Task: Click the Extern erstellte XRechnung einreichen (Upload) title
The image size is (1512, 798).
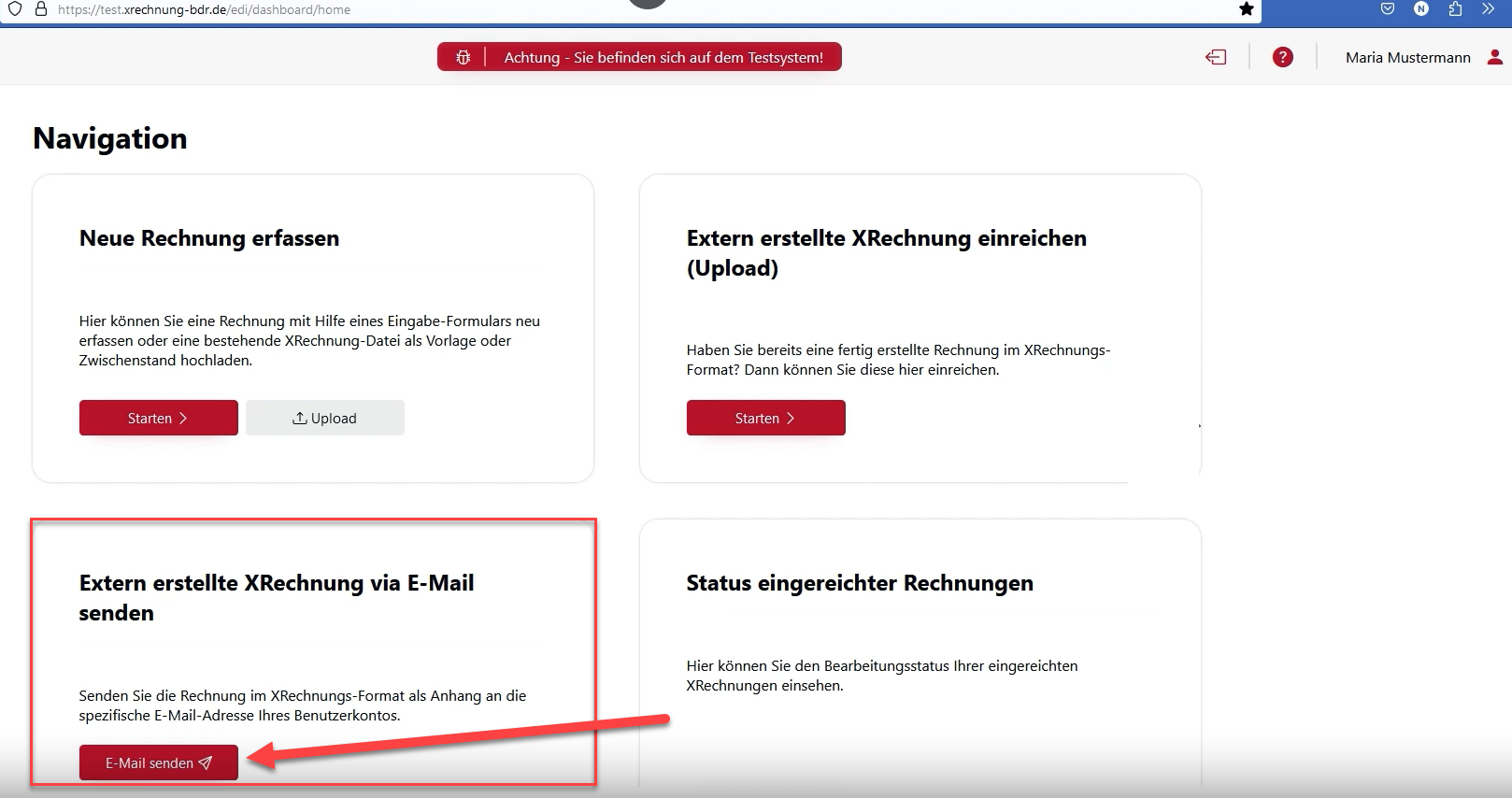Action: pyautogui.click(x=887, y=253)
